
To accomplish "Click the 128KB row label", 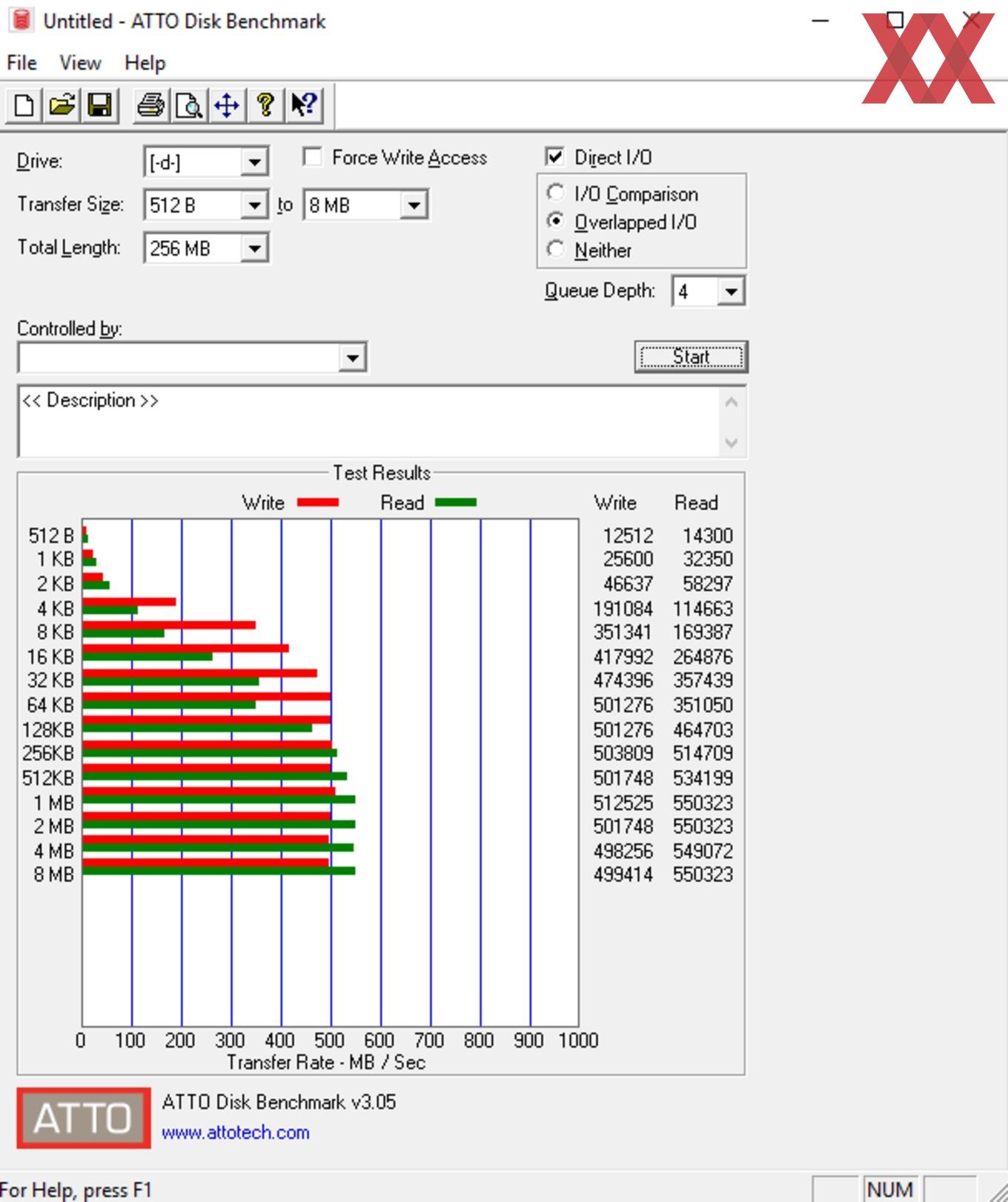I will pyautogui.click(x=48, y=730).
